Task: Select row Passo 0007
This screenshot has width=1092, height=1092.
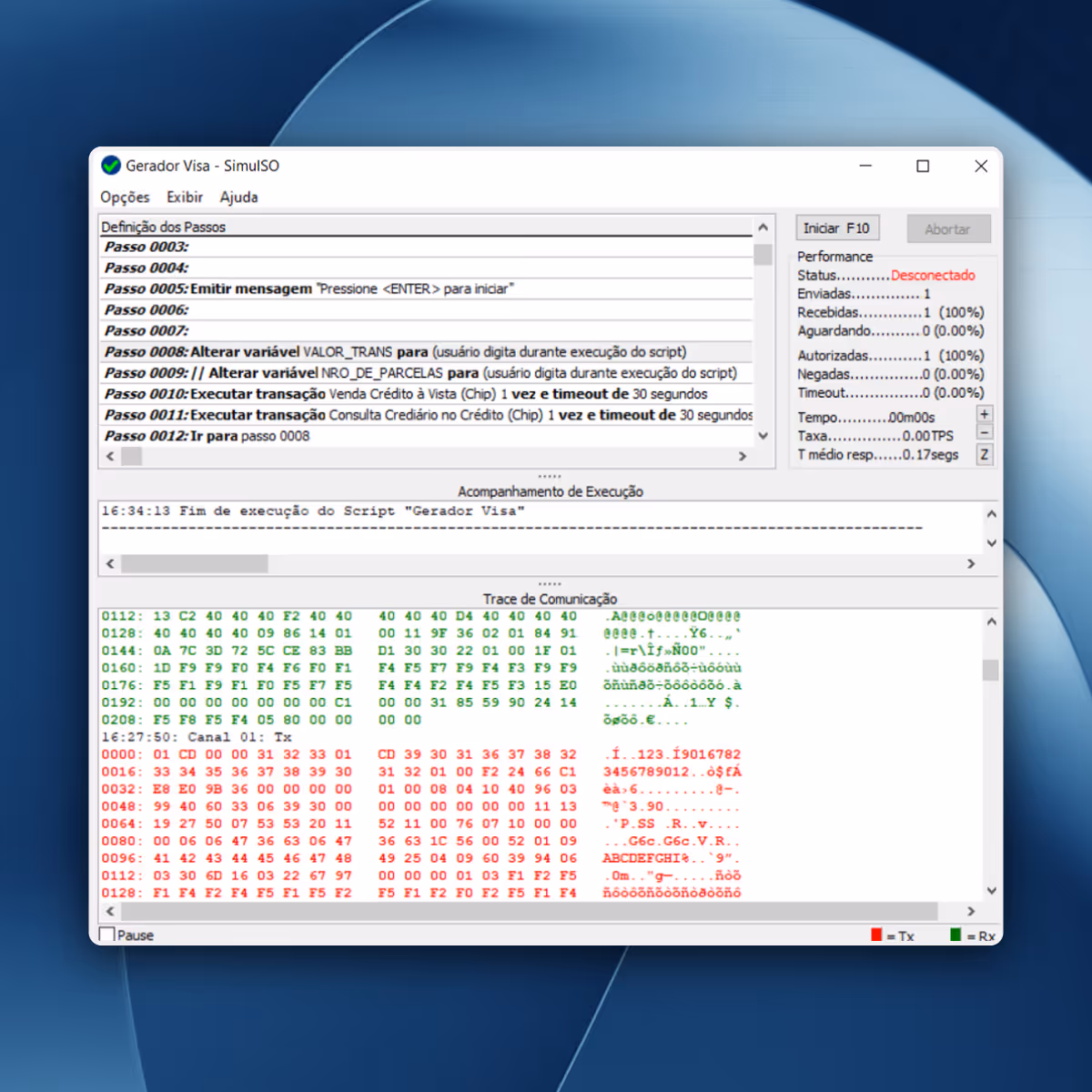Action: pos(426,331)
